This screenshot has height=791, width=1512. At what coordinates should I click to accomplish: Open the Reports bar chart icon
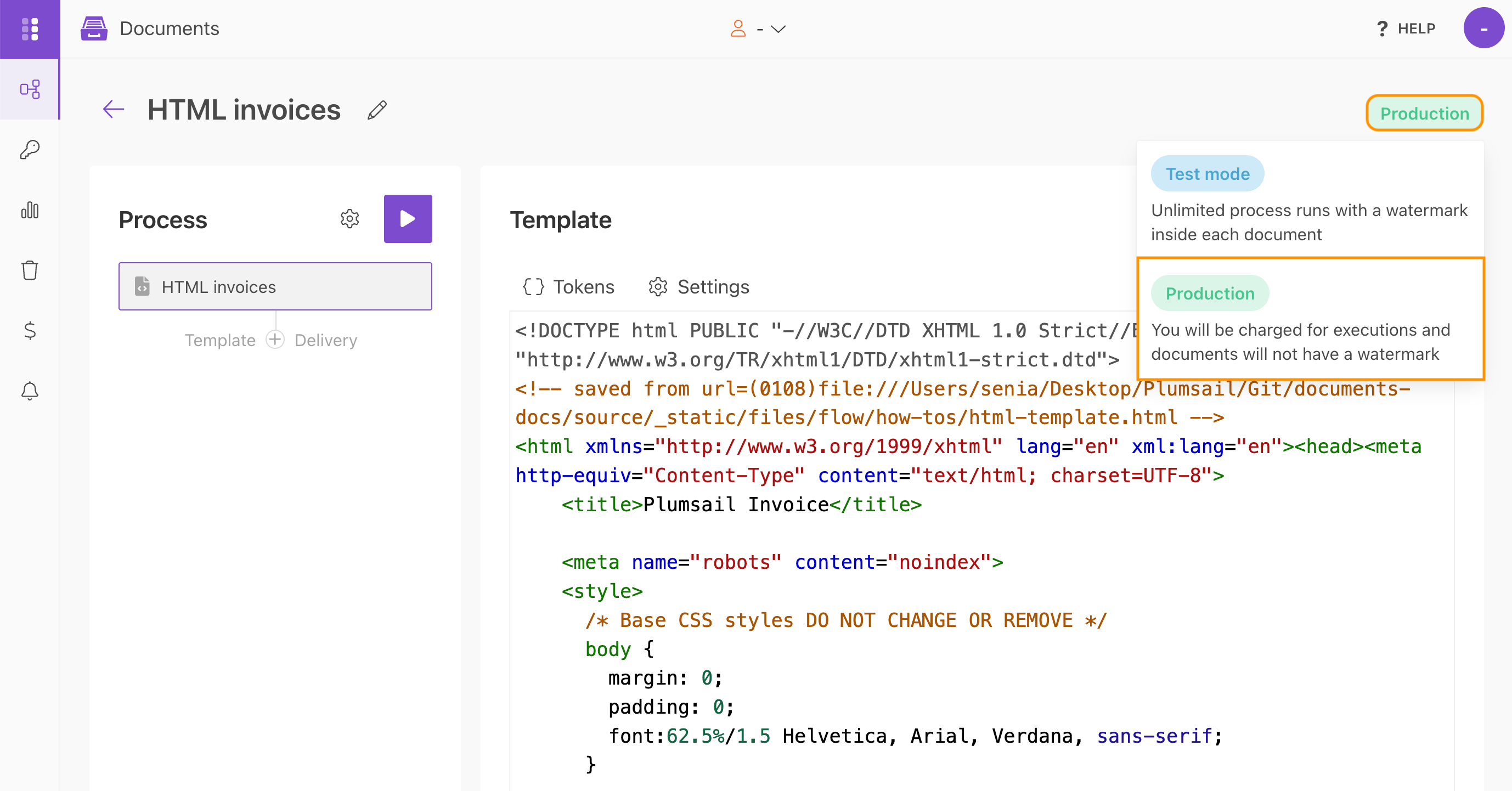pos(30,210)
